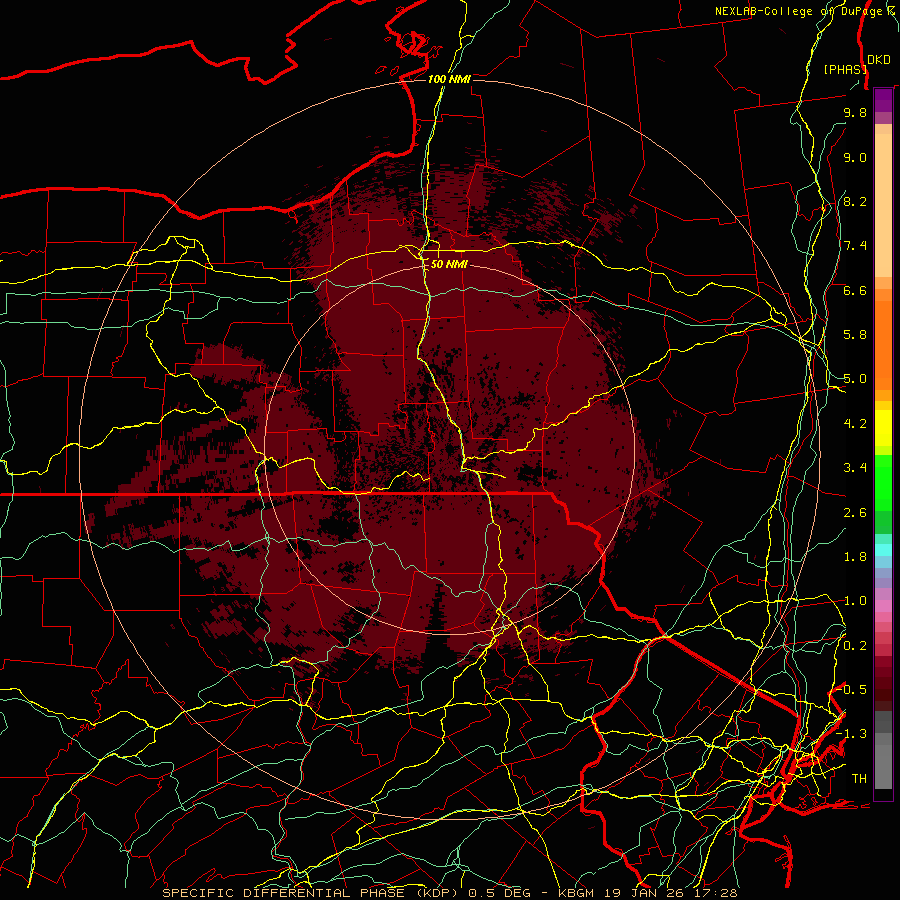
Task: Pick the purple segment of the color bar
Action: point(883,100)
